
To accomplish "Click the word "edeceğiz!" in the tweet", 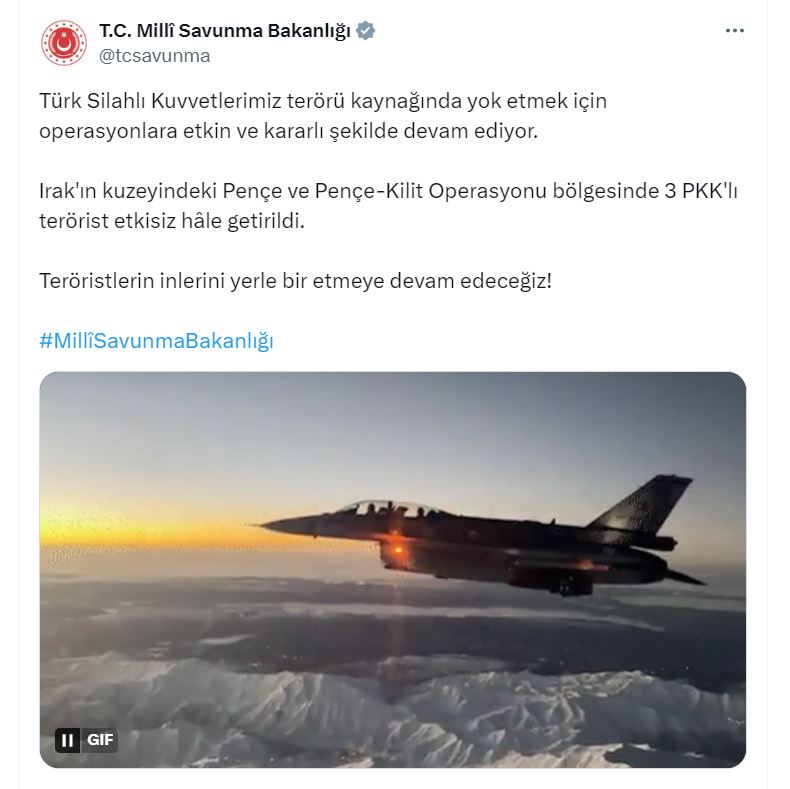I will [x=506, y=281].
